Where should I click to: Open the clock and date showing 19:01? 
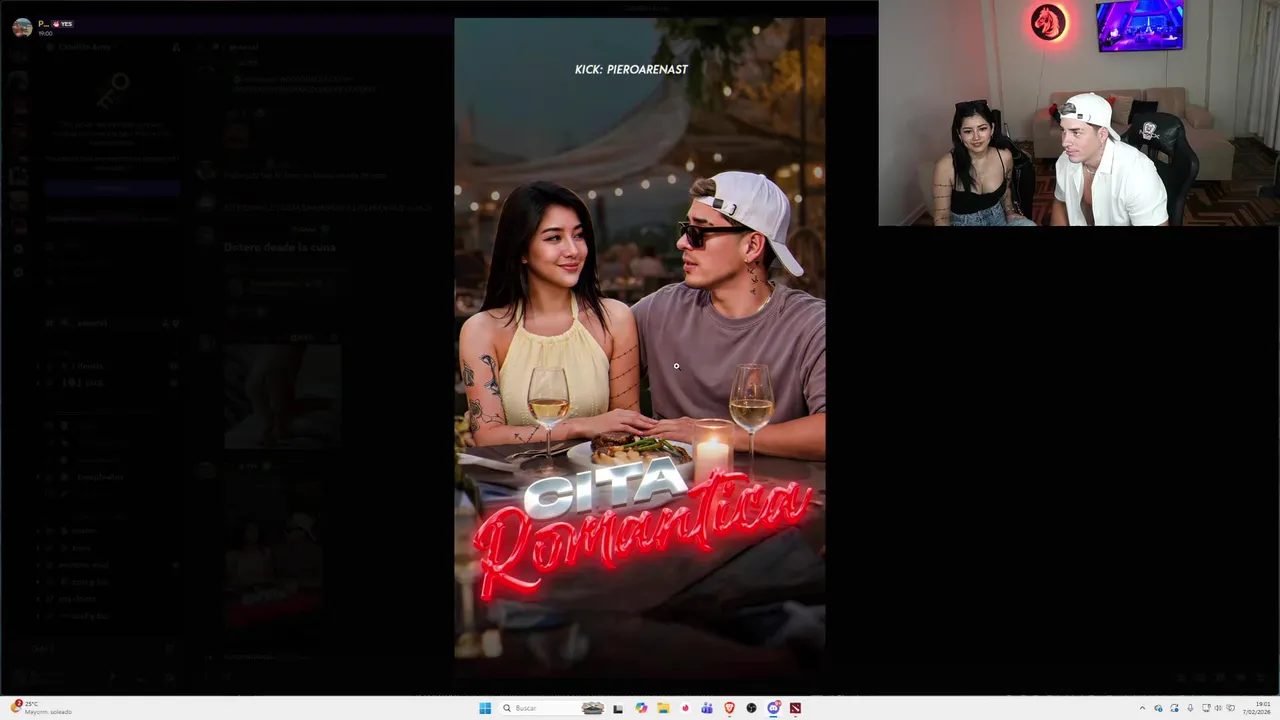coord(1256,708)
